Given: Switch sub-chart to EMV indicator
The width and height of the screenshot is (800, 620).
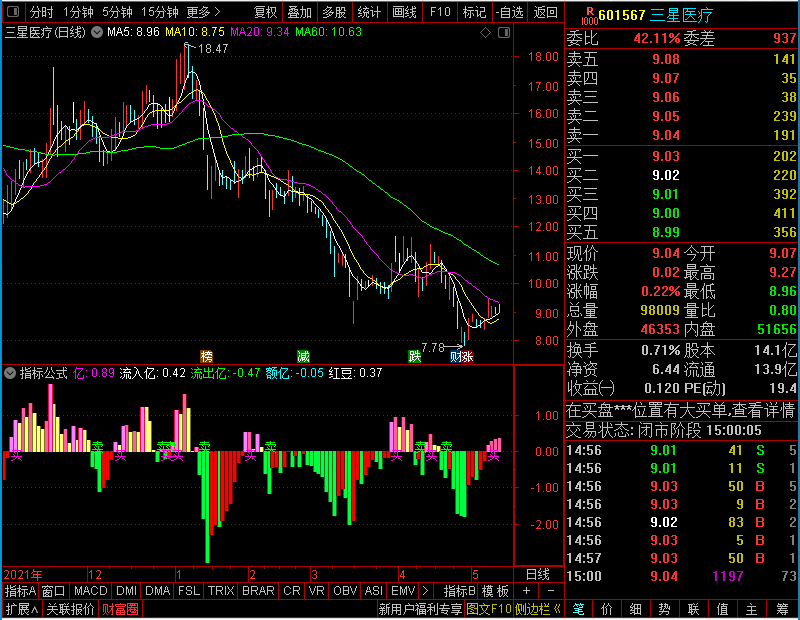Looking at the screenshot, I should click(403, 591).
